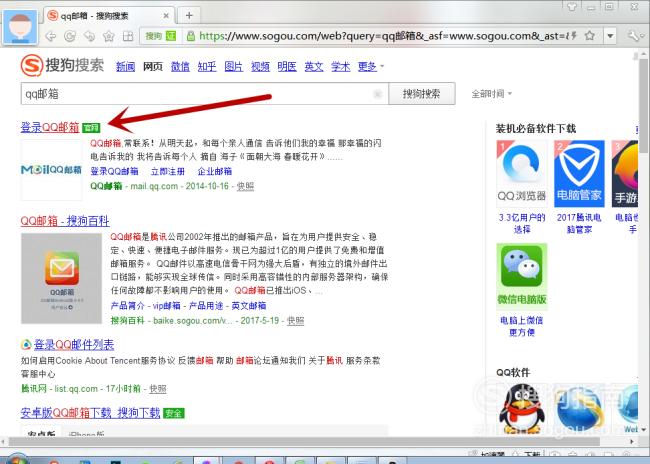Click the QQ浏览器 download icon
The height and width of the screenshot is (464, 650).
click(x=521, y=173)
